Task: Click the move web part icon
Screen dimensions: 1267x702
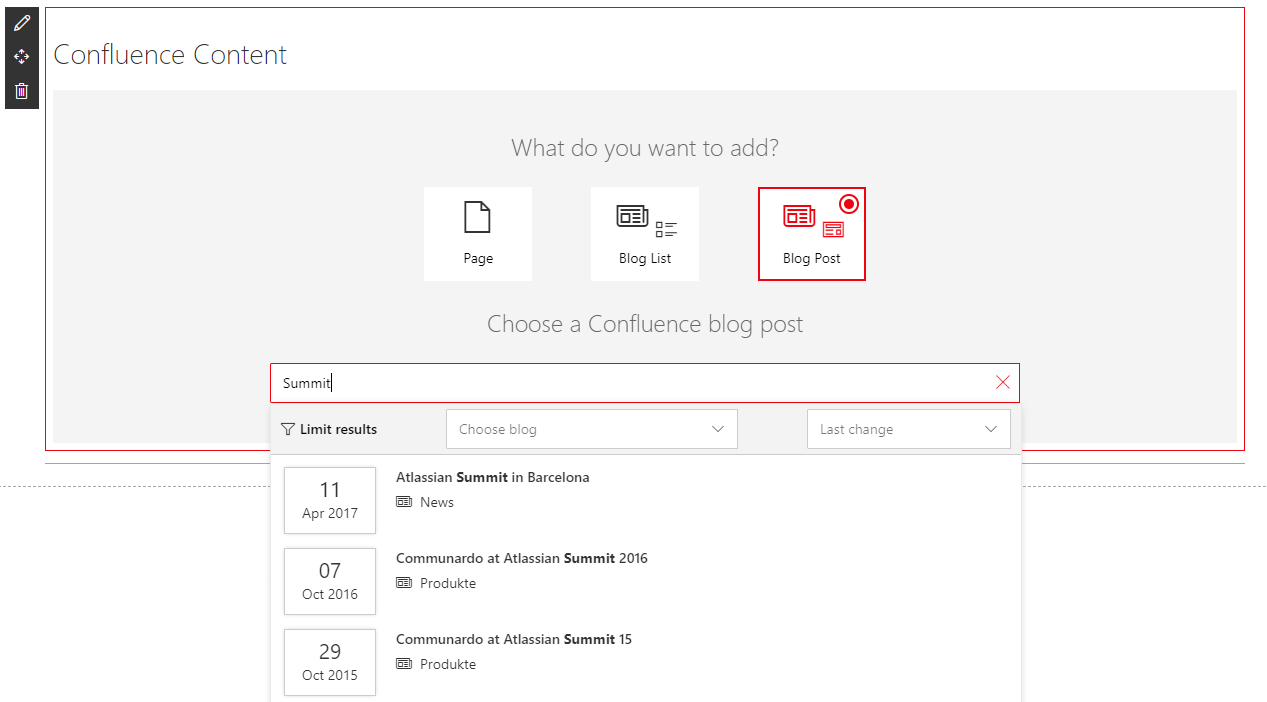Action: (21, 56)
